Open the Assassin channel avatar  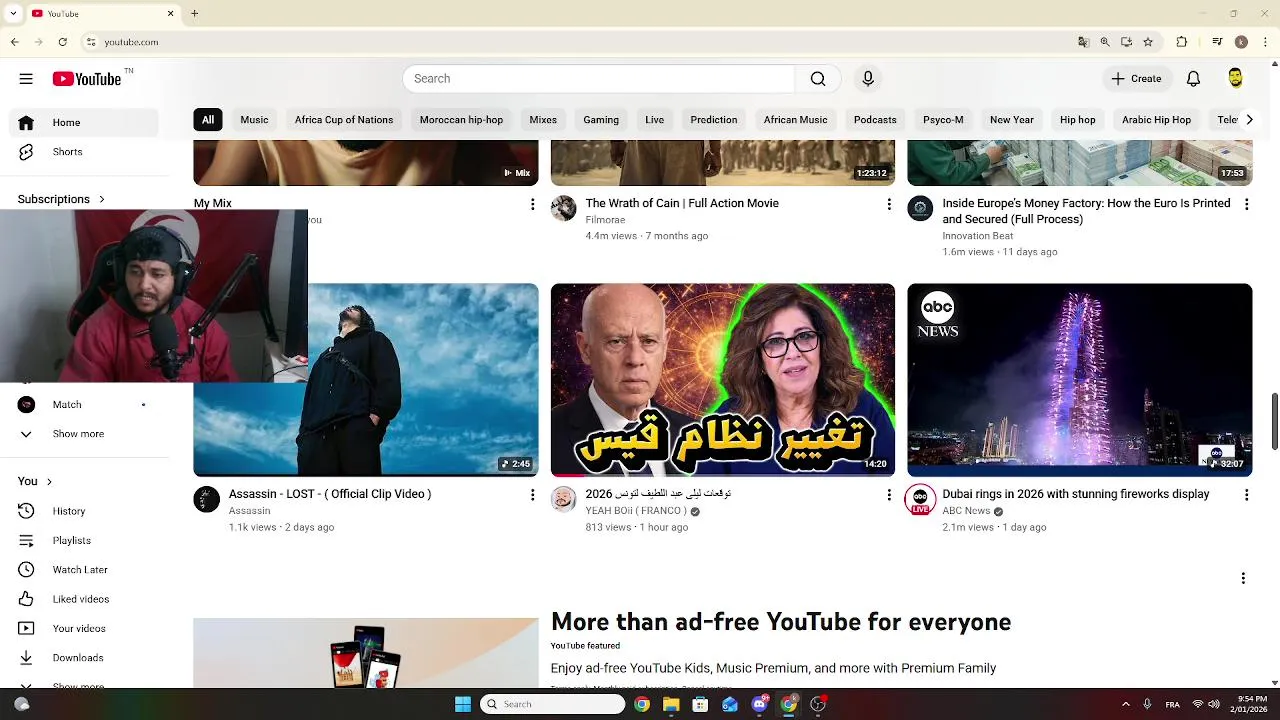[x=206, y=499]
